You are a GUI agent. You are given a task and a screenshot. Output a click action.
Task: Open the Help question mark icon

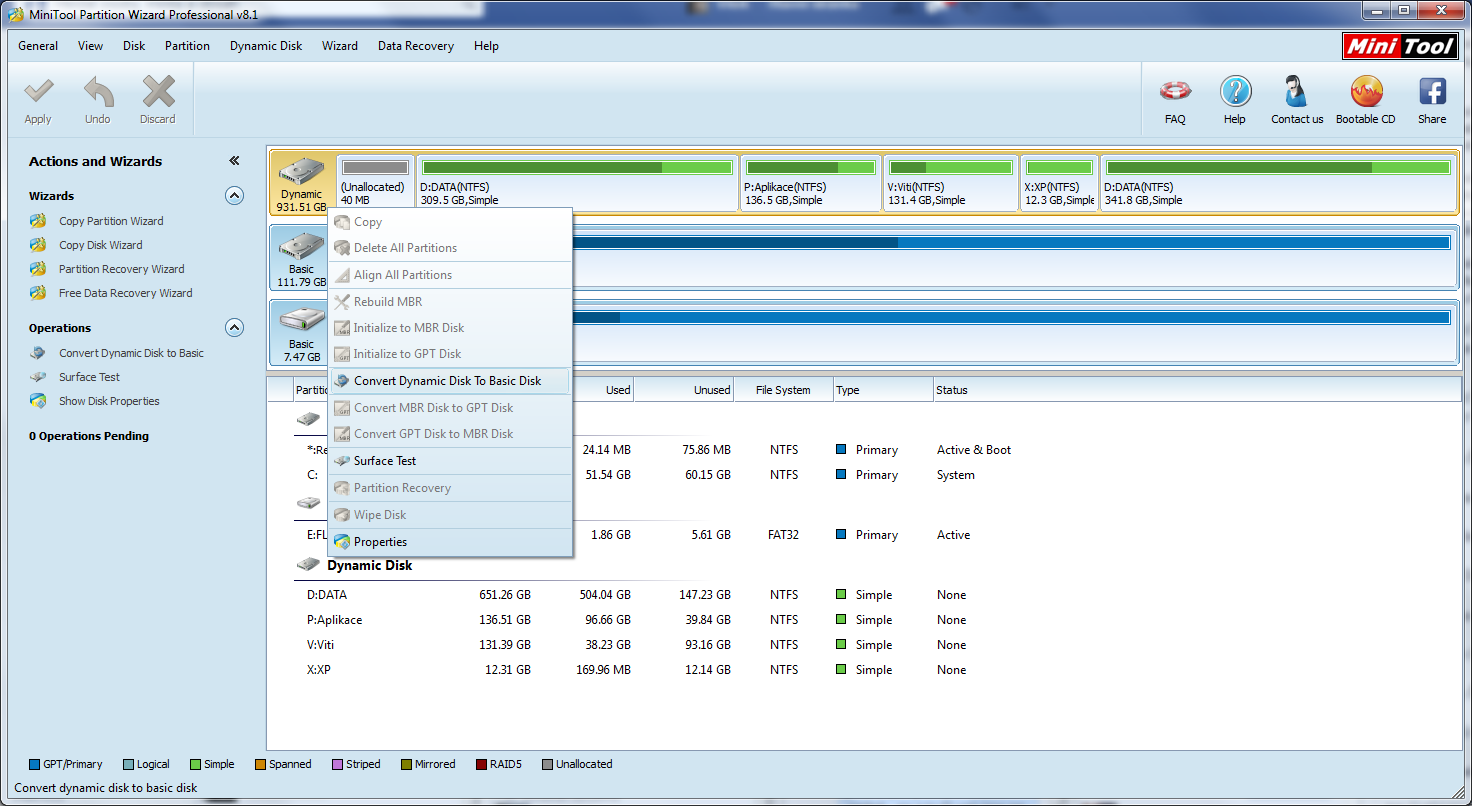click(x=1235, y=92)
